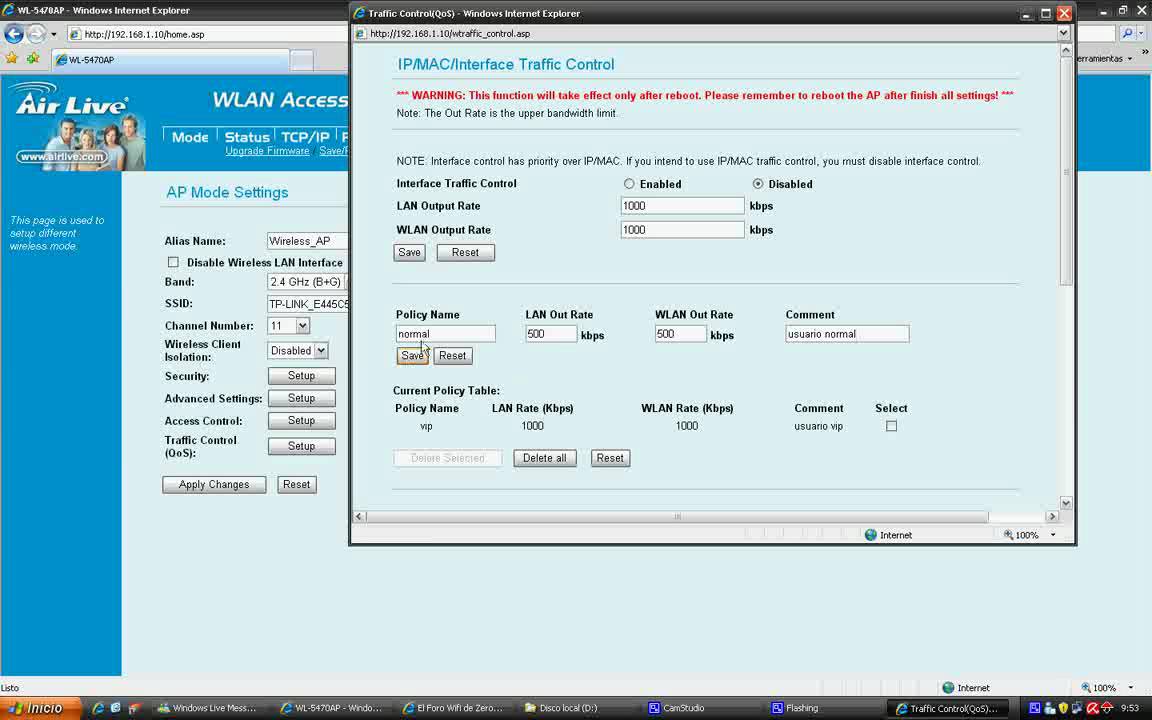Click the Upgrade Firmware link
The height and width of the screenshot is (720, 1152).
tap(267, 151)
